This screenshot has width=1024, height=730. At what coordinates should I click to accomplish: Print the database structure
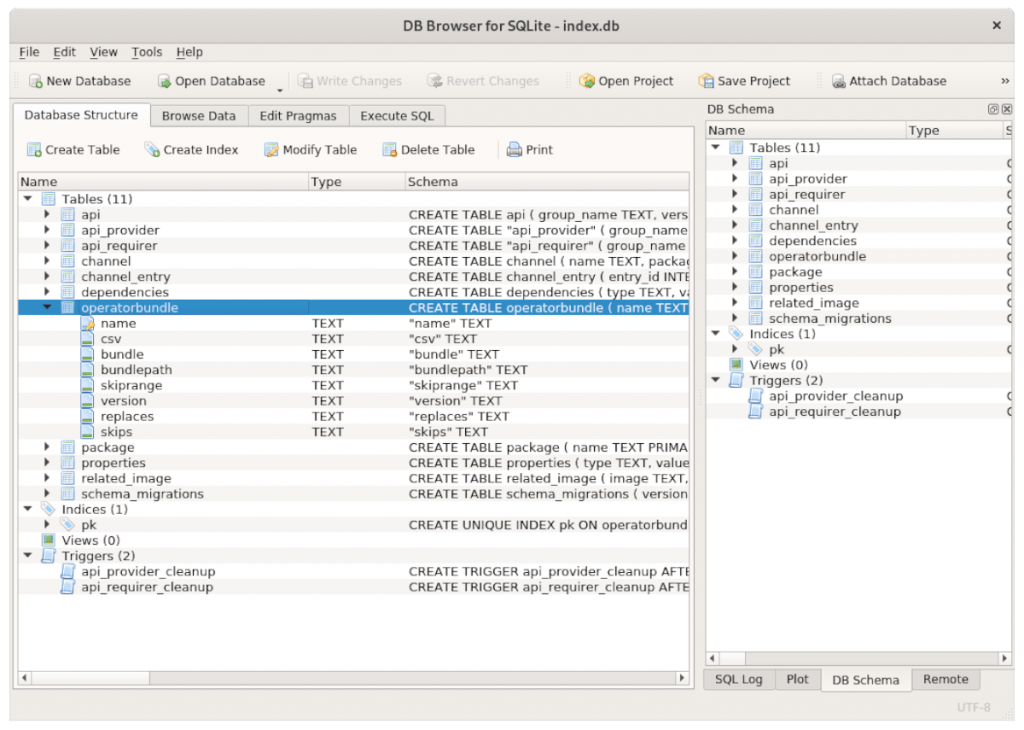[529, 149]
